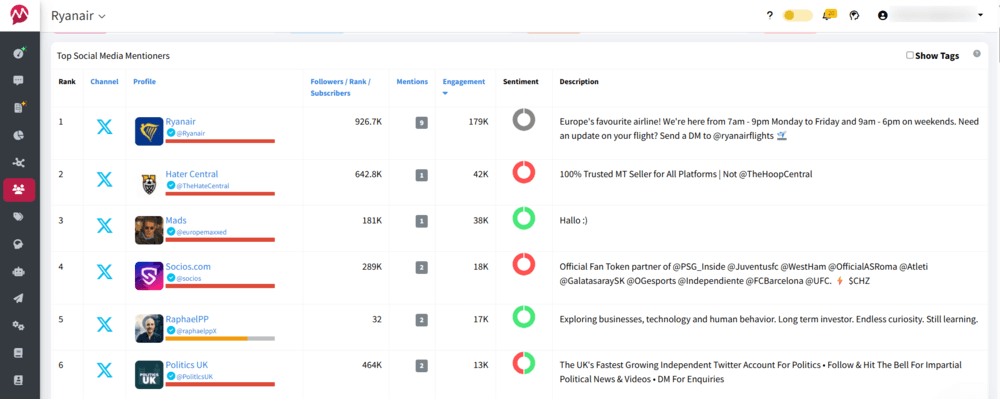Click the mentions badge in Socios.com row
The height and width of the screenshot is (399, 1000).
(x=421, y=268)
